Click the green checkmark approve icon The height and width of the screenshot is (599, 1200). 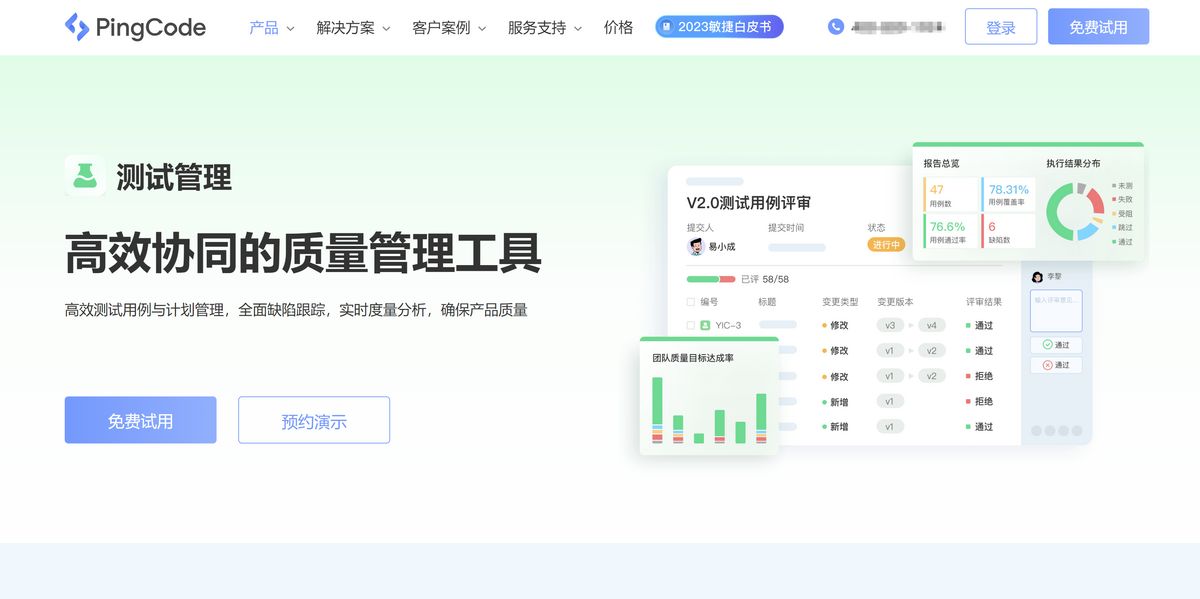point(1047,344)
